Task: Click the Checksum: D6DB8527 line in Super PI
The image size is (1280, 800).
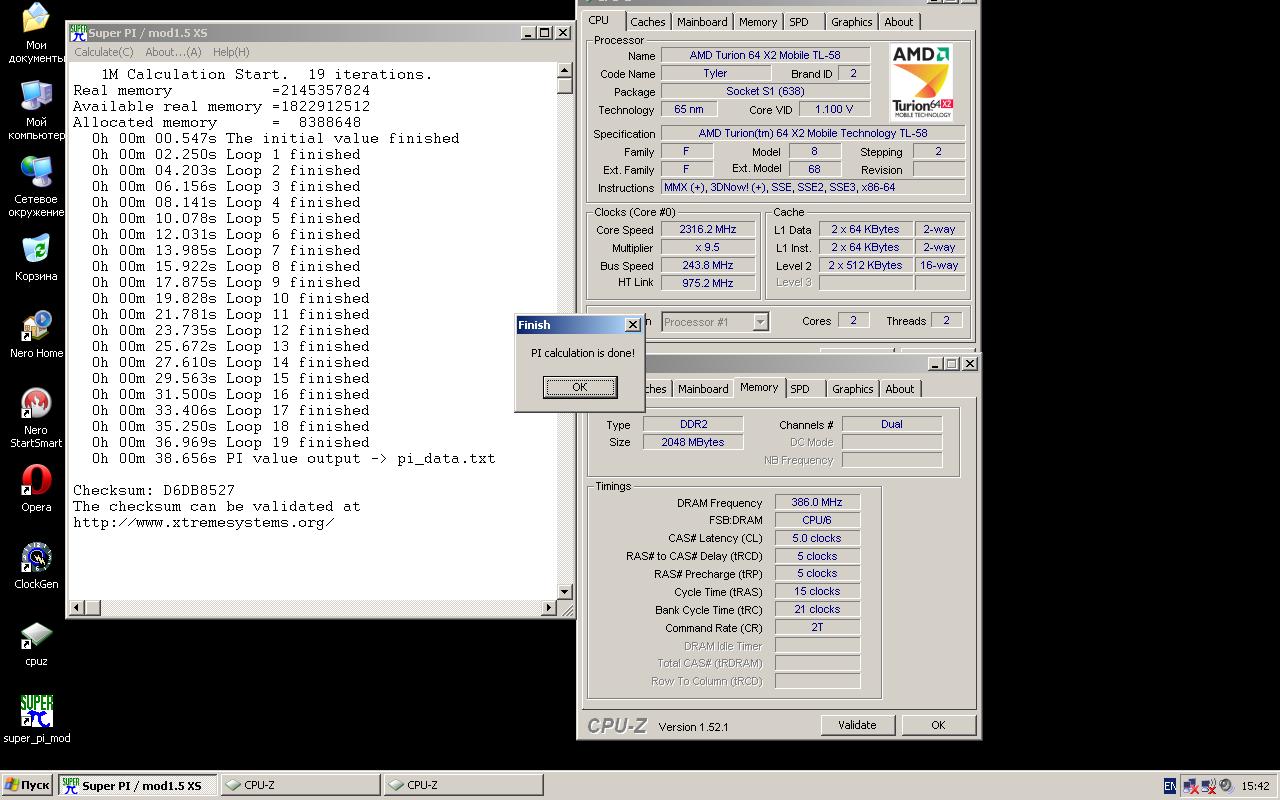Action: (x=154, y=490)
